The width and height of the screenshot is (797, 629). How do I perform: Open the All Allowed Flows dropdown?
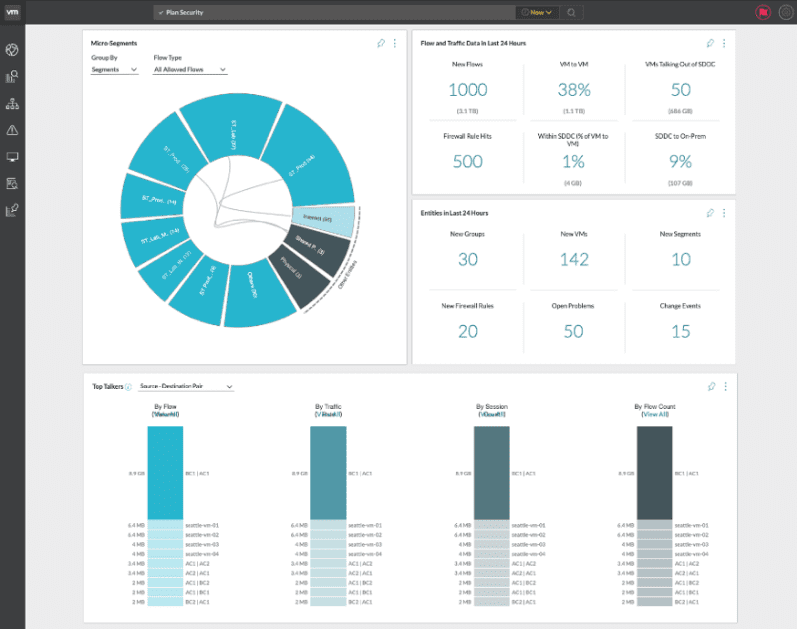pos(190,70)
